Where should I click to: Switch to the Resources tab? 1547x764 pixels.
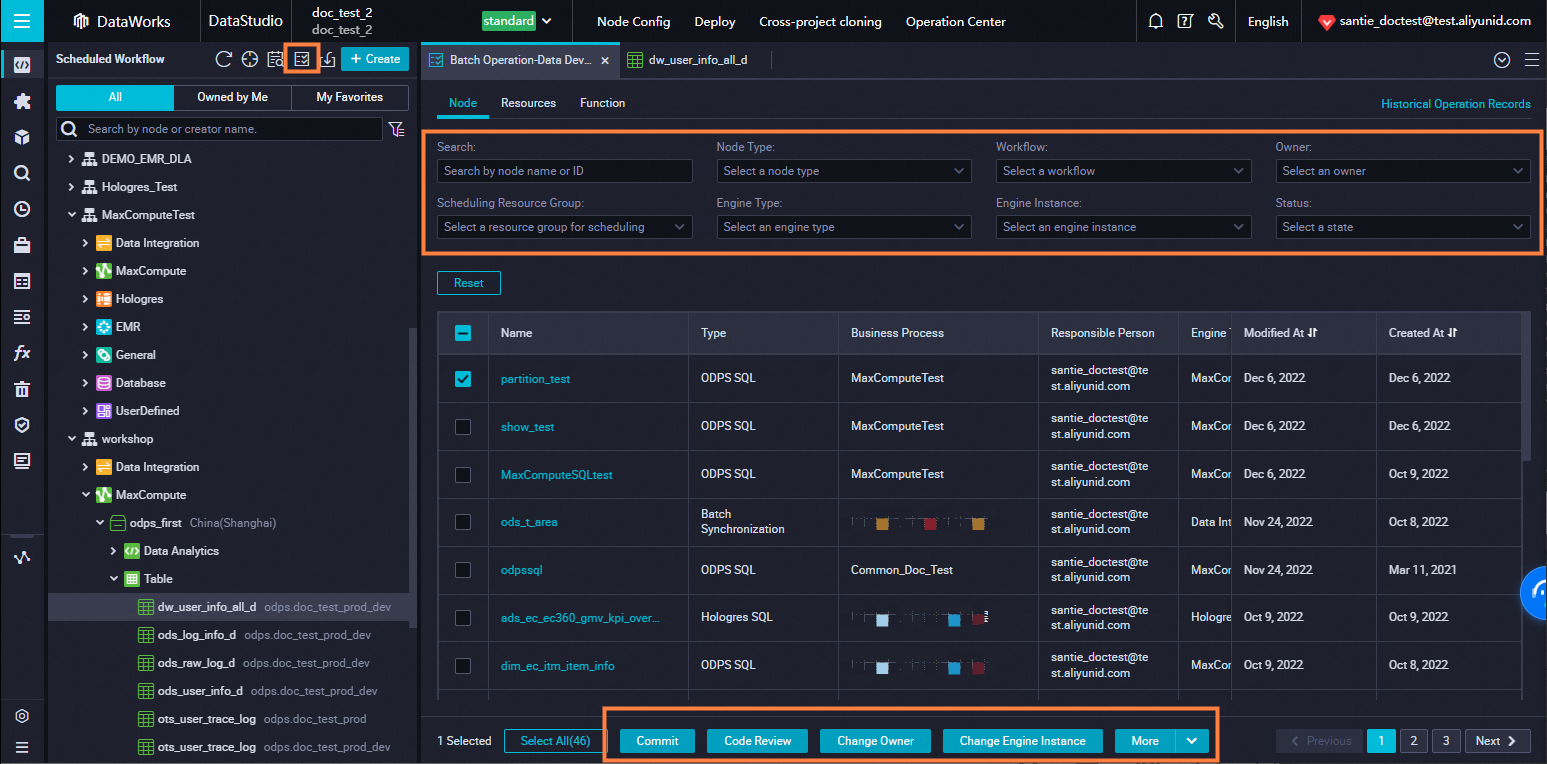point(528,103)
